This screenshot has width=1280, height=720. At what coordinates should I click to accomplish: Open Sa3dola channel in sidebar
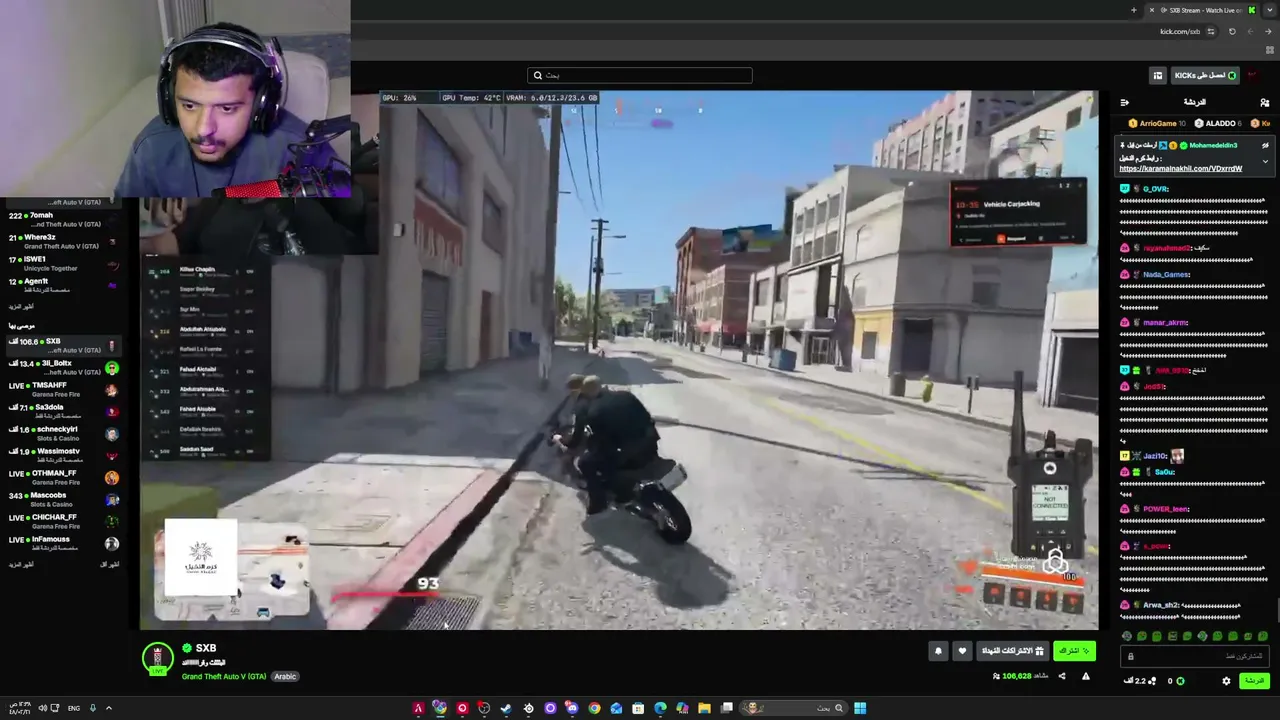[x=62, y=411]
